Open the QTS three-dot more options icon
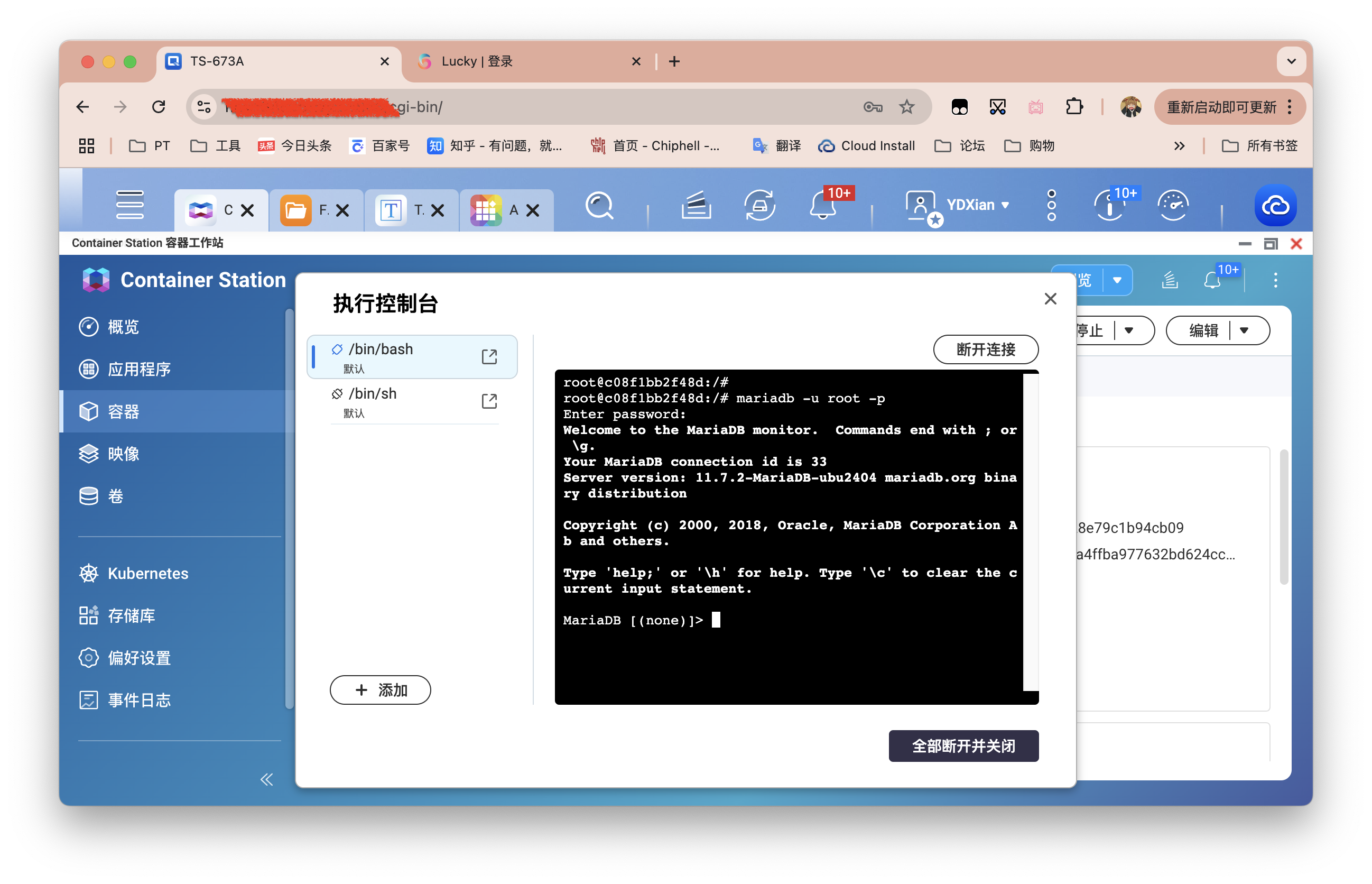 (1051, 205)
